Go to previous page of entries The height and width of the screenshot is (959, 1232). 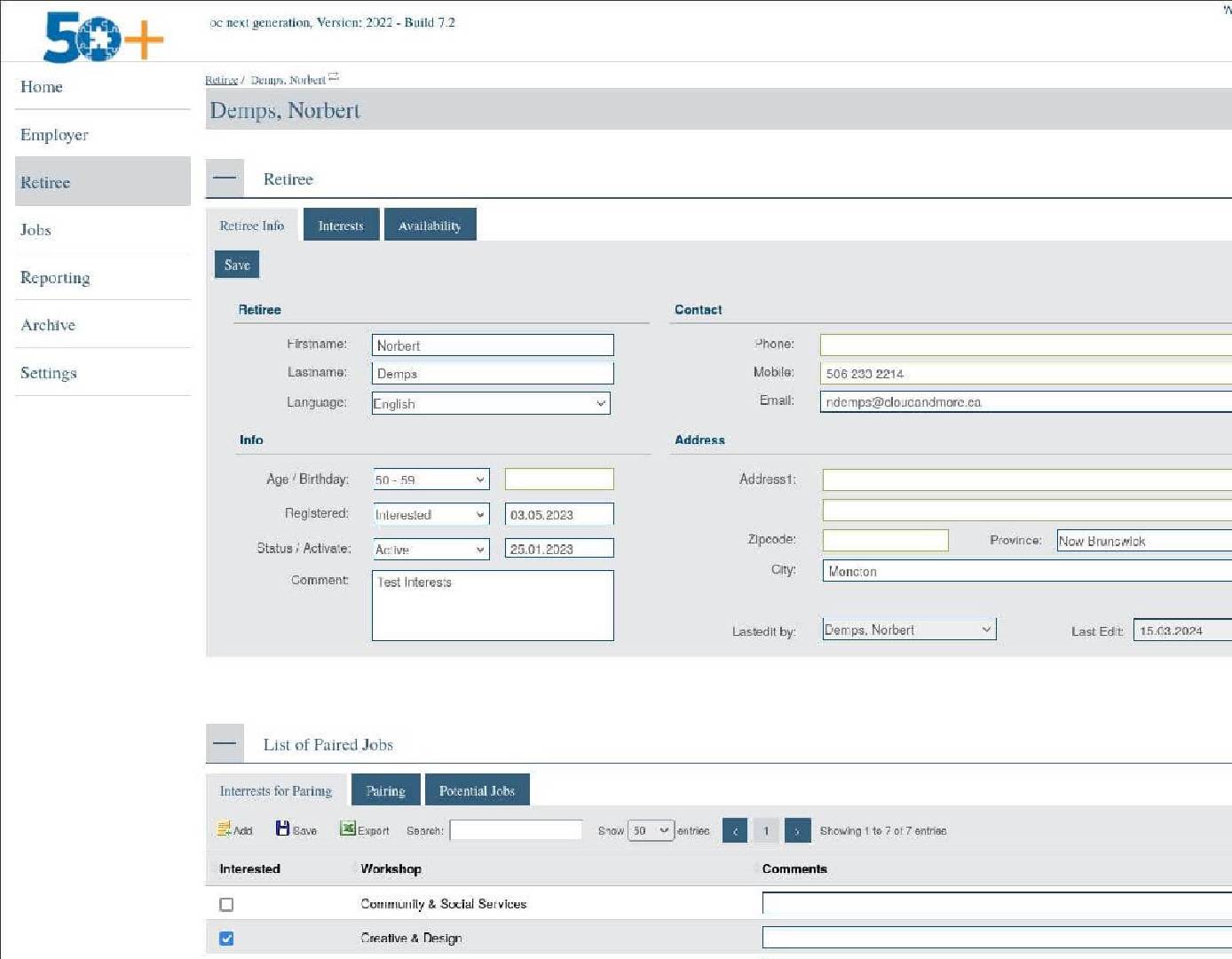735,830
